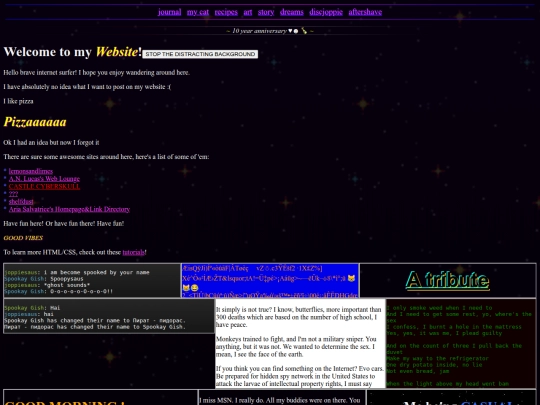Open the discjoppie nav link
This screenshot has width=540, height=405.
tap(326, 12)
